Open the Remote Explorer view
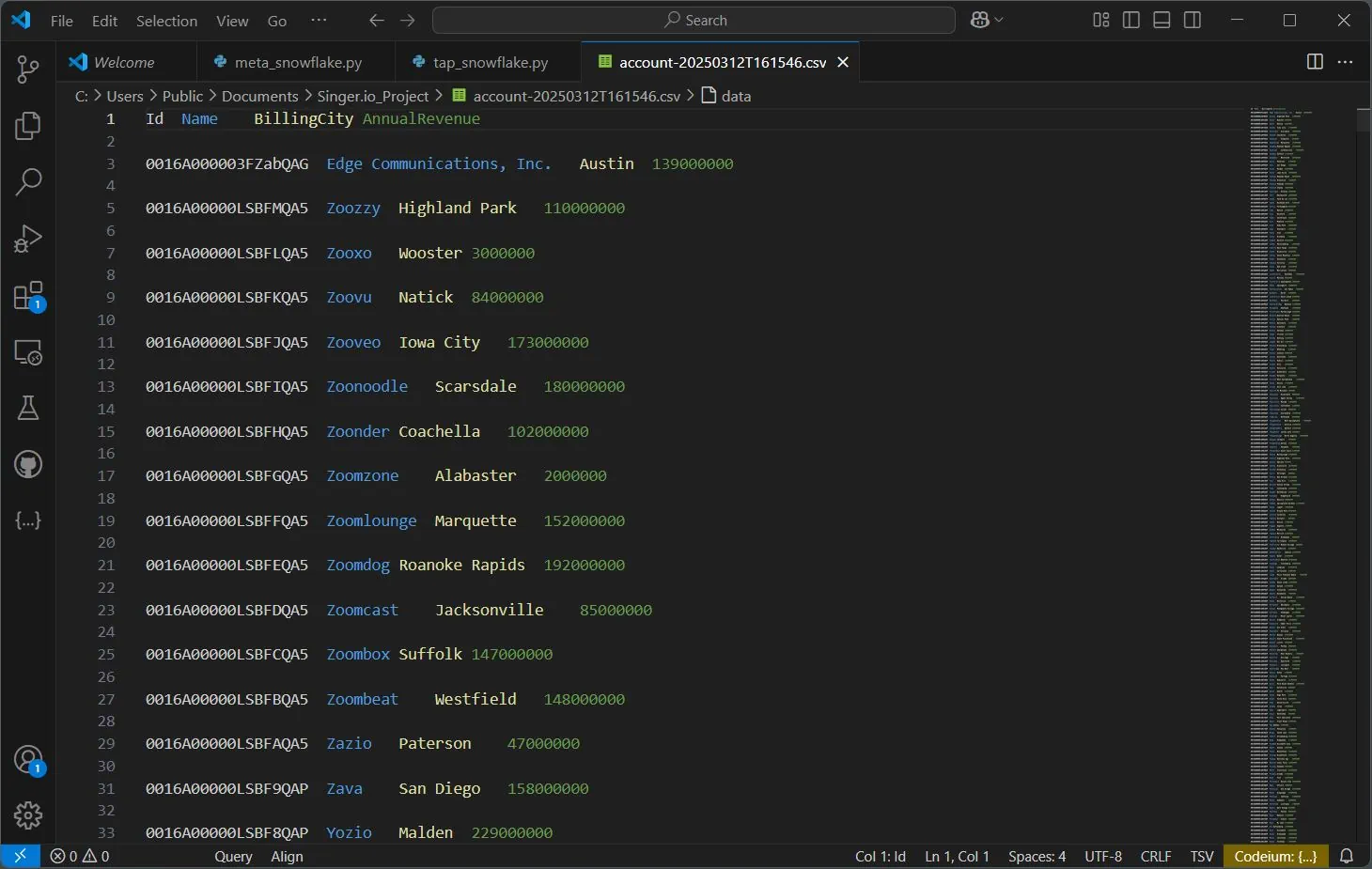This screenshot has height=869, width=1372. [28, 352]
